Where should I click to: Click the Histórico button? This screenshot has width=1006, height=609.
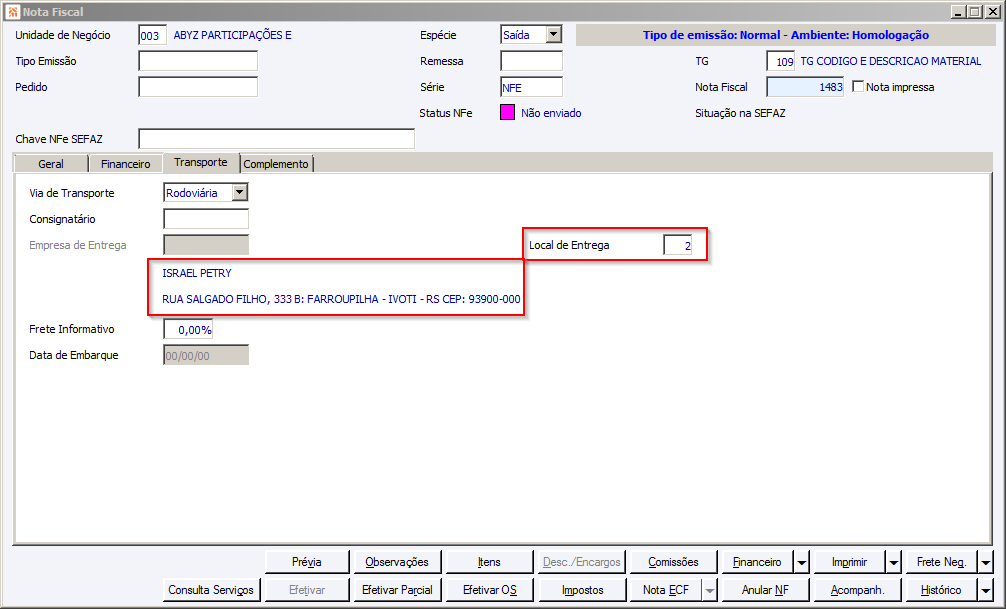click(941, 590)
